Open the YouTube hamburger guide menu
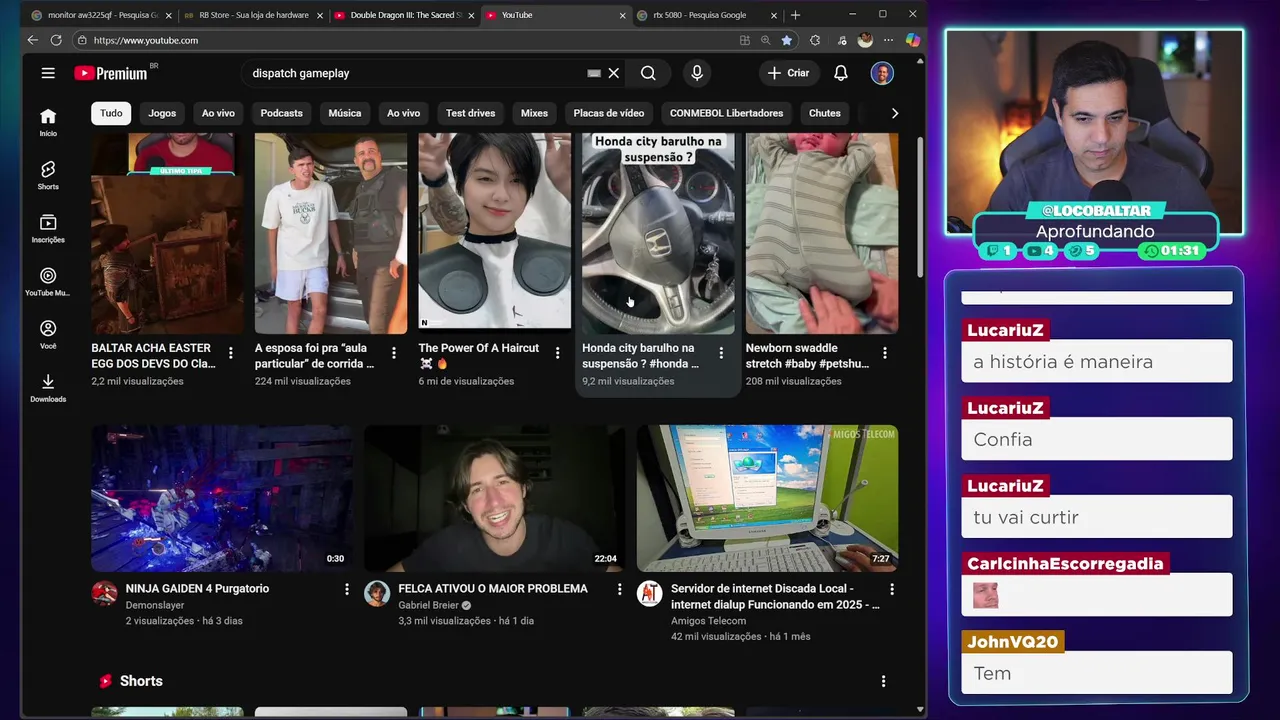 pyautogui.click(x=48, y=73)
